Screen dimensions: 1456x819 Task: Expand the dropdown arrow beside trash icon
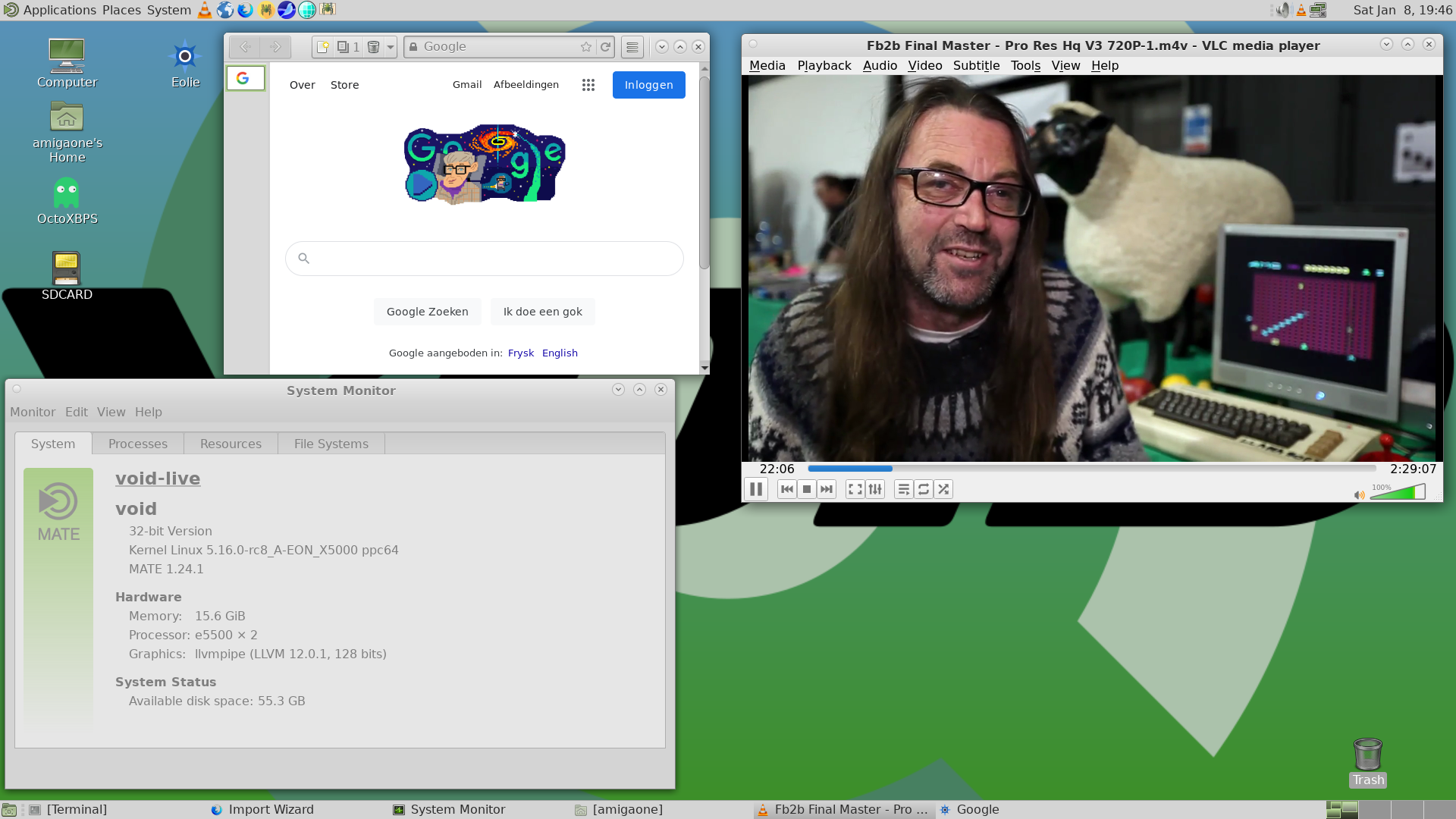click(x=391, y=47)
